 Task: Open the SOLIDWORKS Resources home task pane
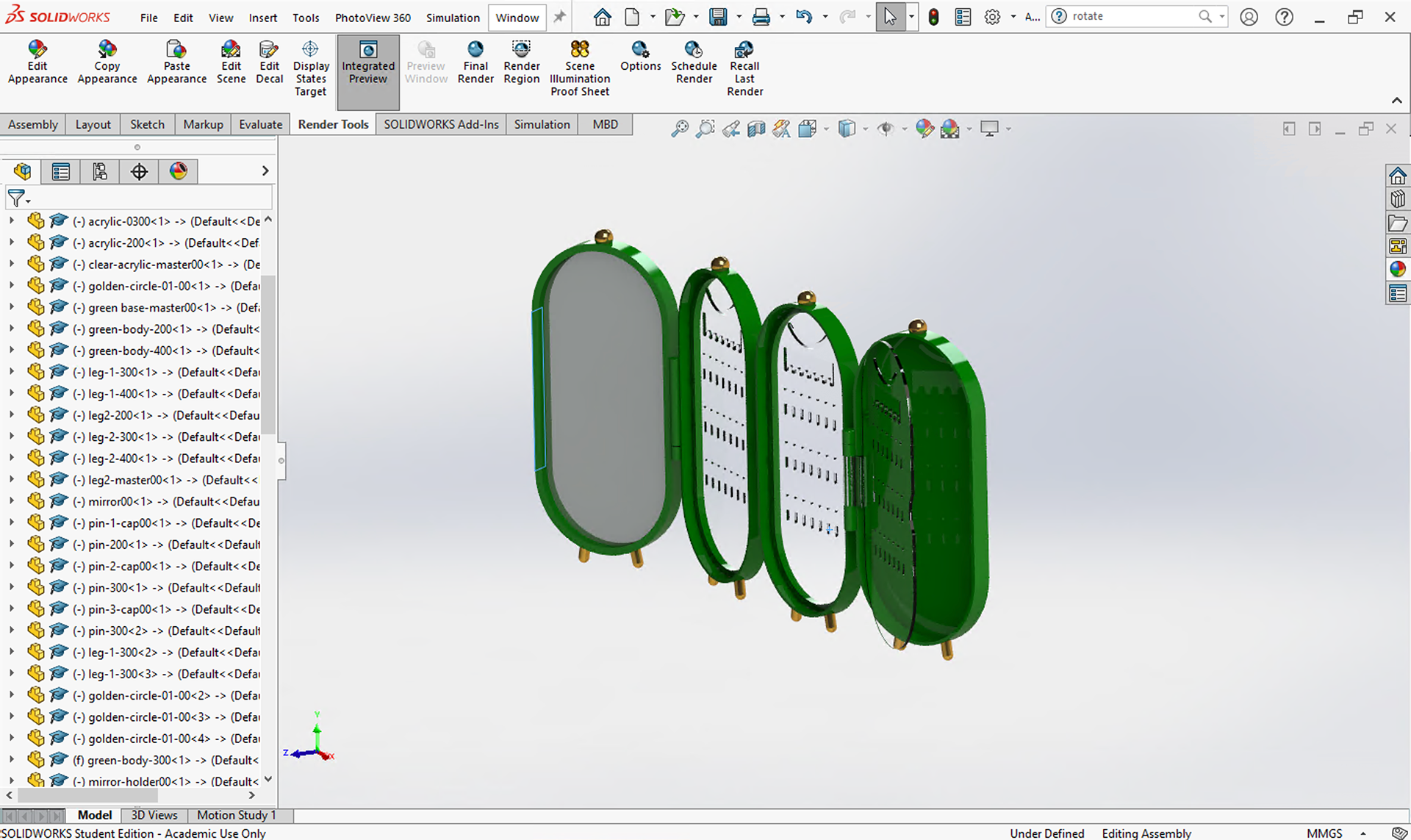[1397, 176]
